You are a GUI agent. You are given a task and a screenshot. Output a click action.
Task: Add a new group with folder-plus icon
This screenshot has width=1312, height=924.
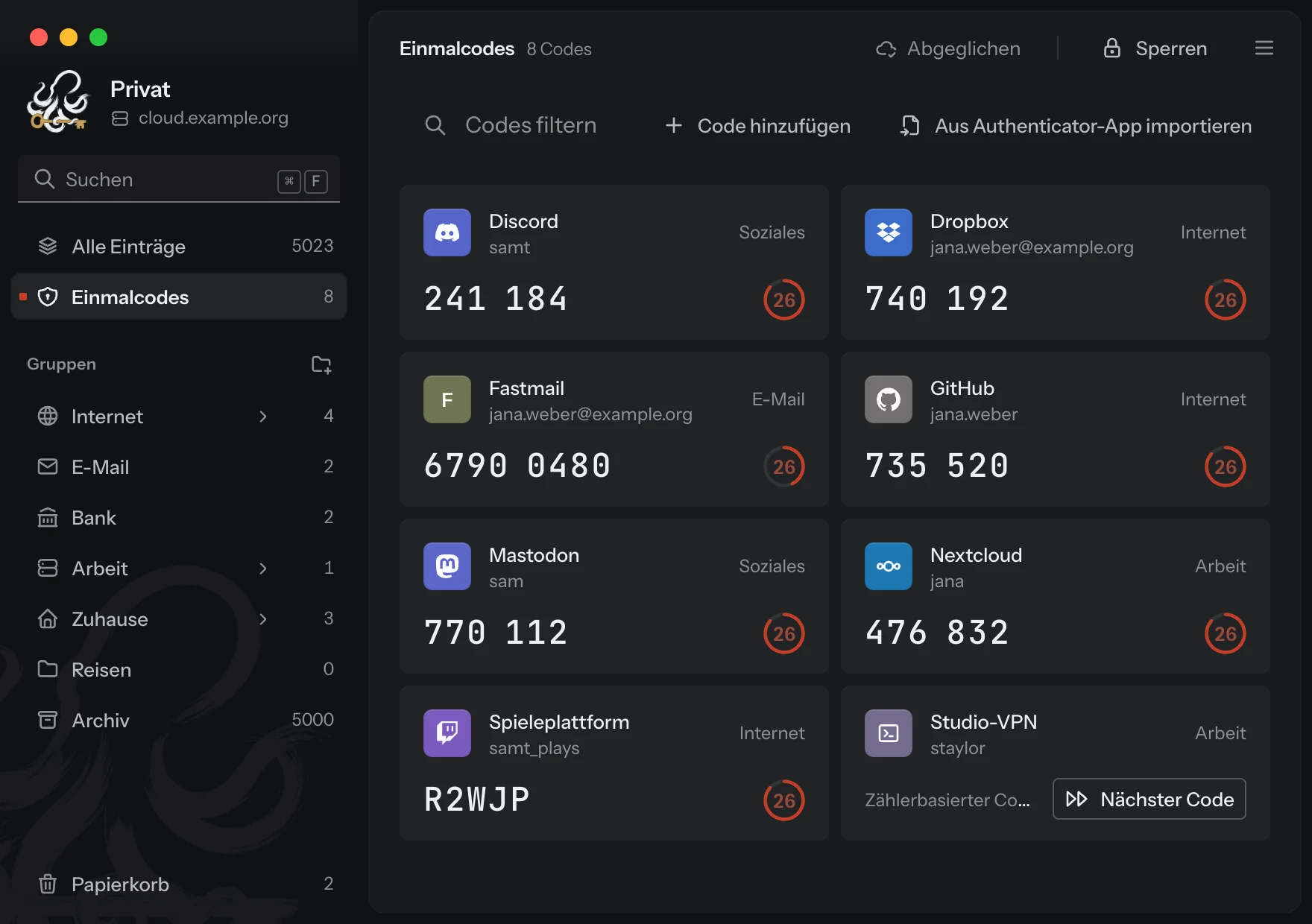tap(321, 364)
